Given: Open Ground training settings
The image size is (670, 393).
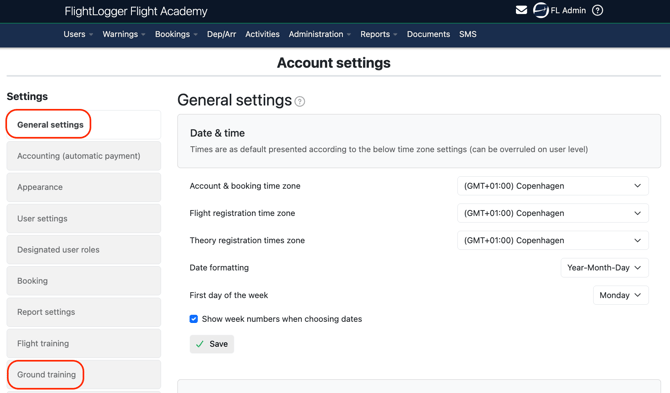Looking at the screenshot, I should (84, 375).
